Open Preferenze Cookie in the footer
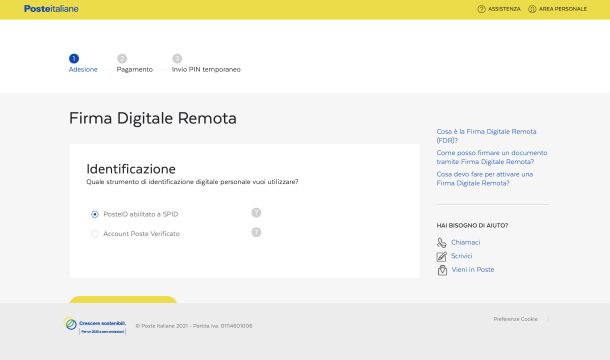610x360 pixels. pyautogui.click(x=515, y=319)
